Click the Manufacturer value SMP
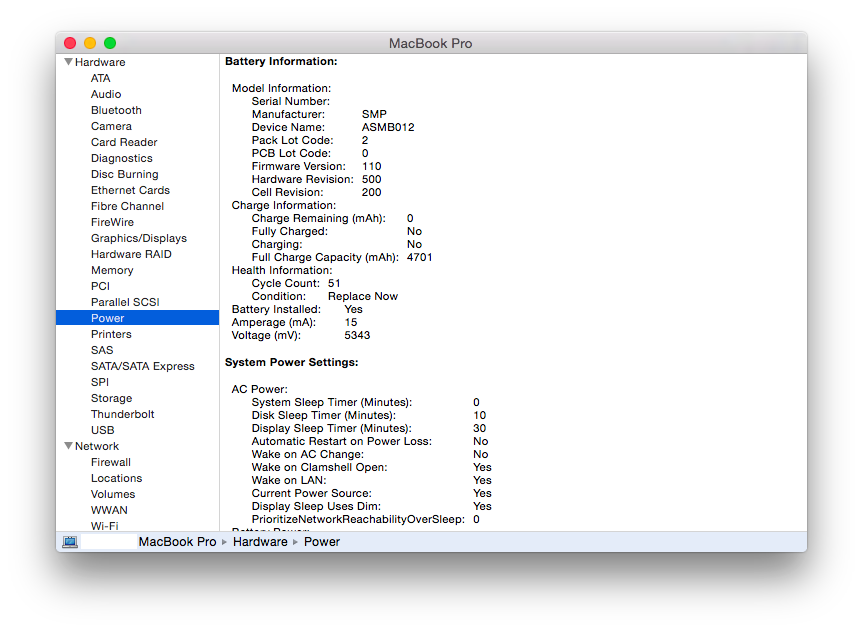Image resolution: width=863 pixels, height=632 pixels. [374, 114]
